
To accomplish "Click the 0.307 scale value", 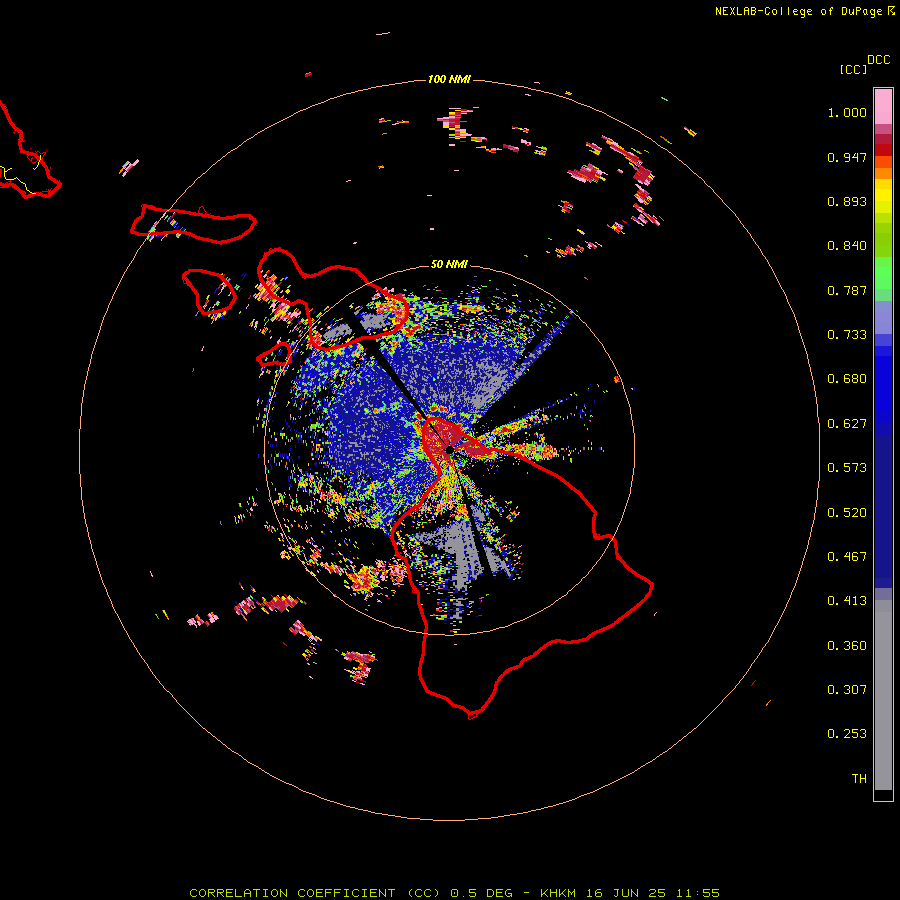I will 847,690.
